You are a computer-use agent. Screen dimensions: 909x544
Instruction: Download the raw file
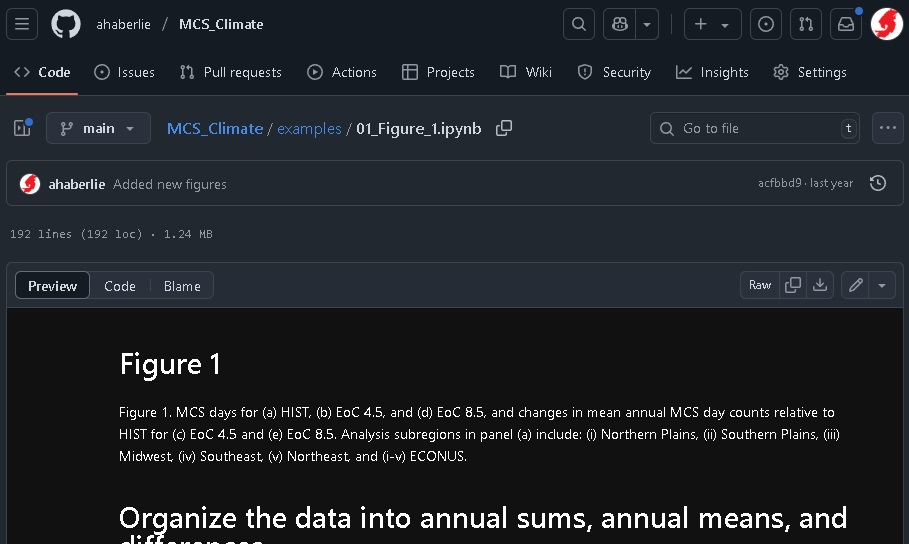click(x=820, y=285)
